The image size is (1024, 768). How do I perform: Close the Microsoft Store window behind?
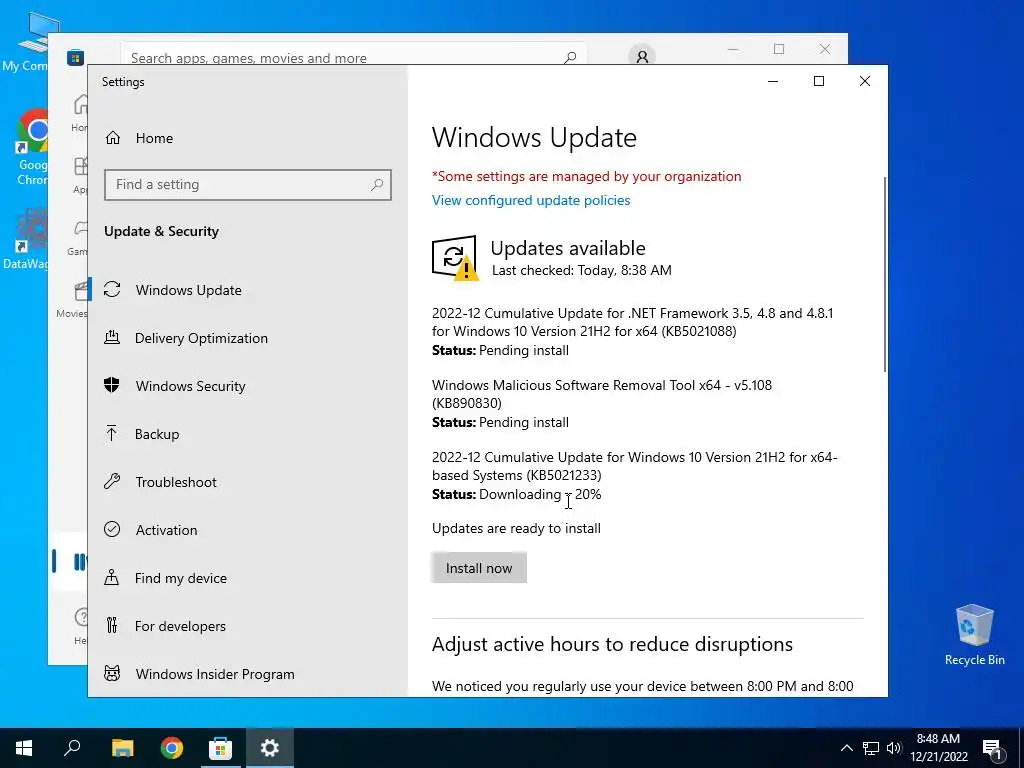coord(825,49)
